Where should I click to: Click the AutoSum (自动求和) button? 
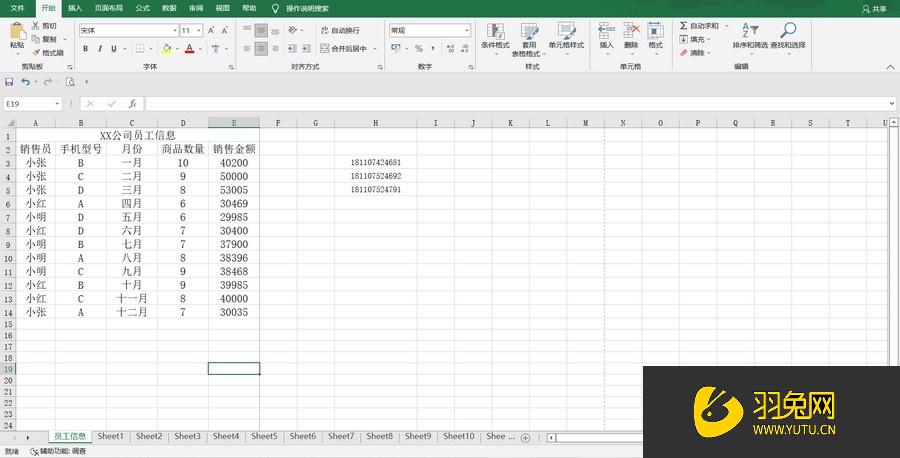pyautogui.click(x=699, y=26)
